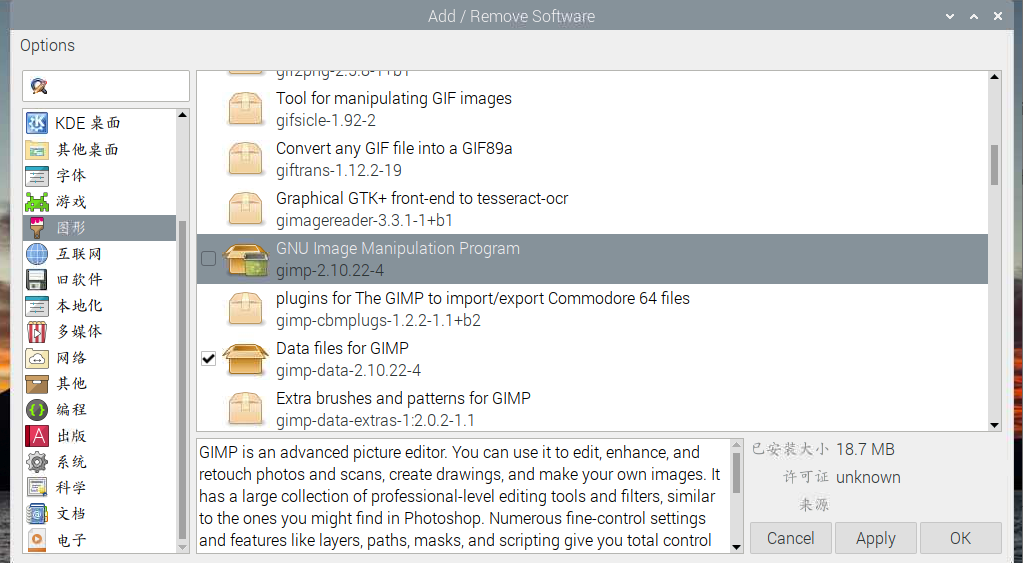The width and height of the screenshot is (1023, 563).
Task: Click the 互联网 globe icon
Action: pos(37,254)
